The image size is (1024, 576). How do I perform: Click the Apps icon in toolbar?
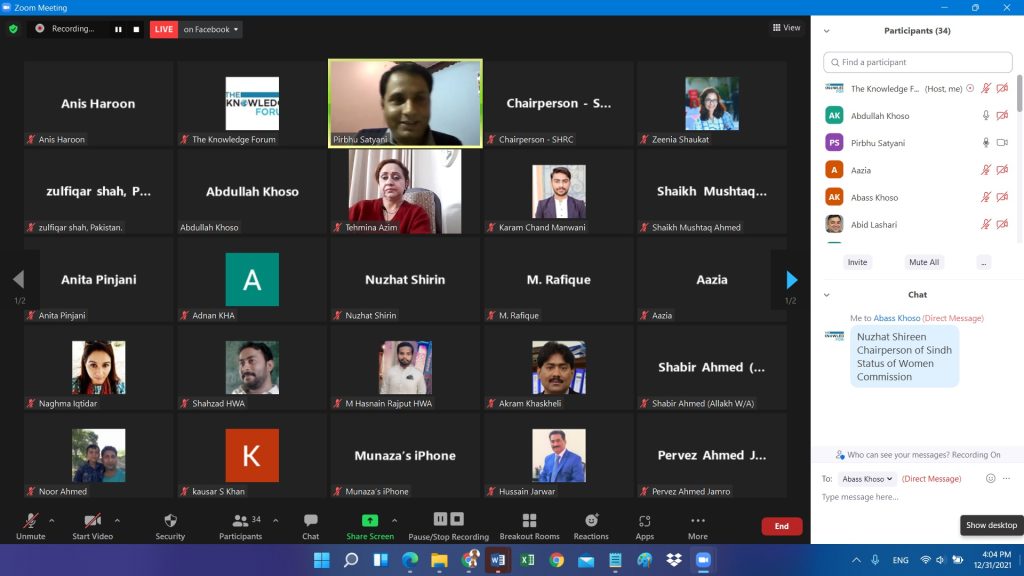[645, 521]
